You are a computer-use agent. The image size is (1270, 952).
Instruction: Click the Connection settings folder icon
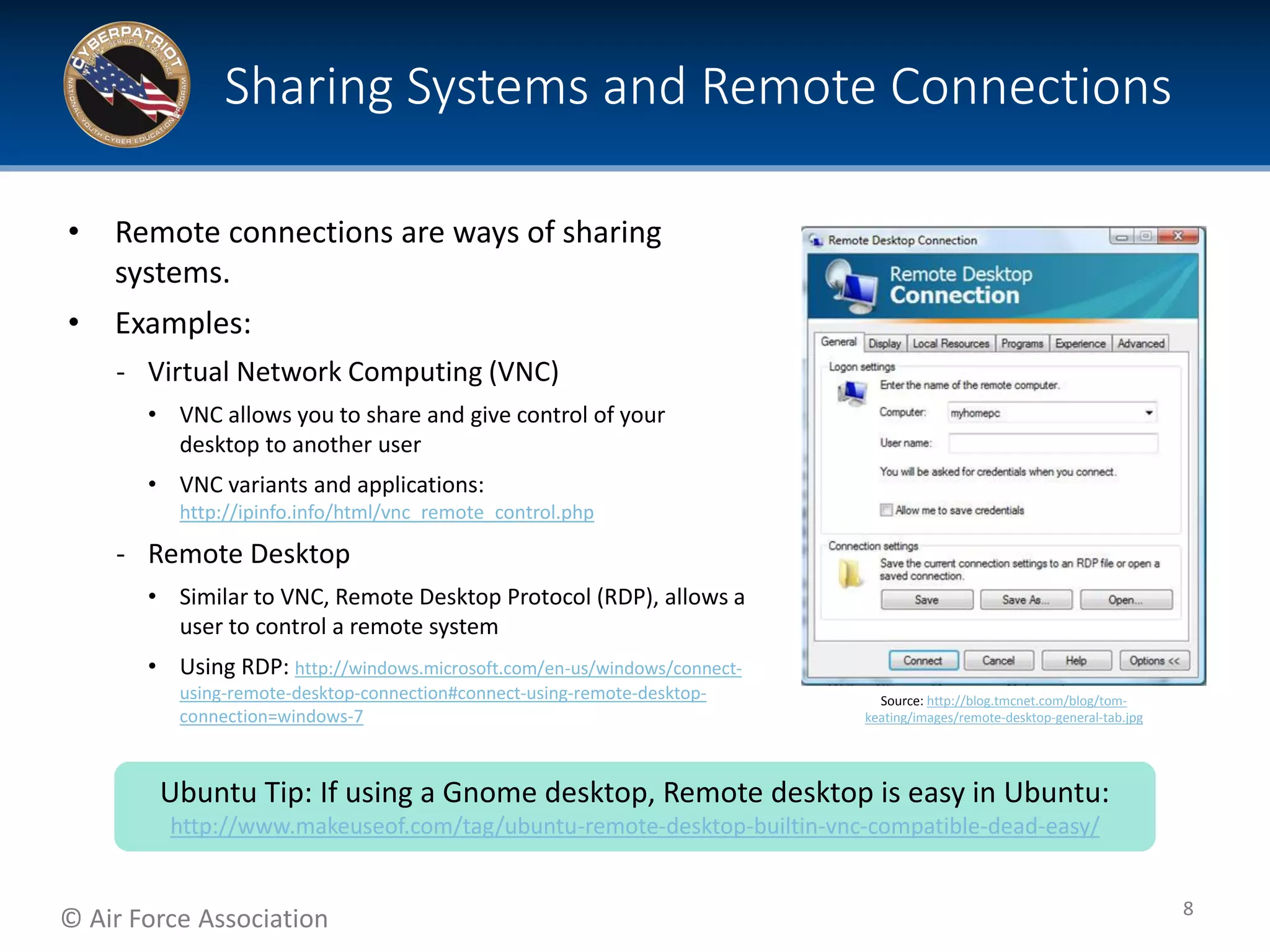coord(850,573)
